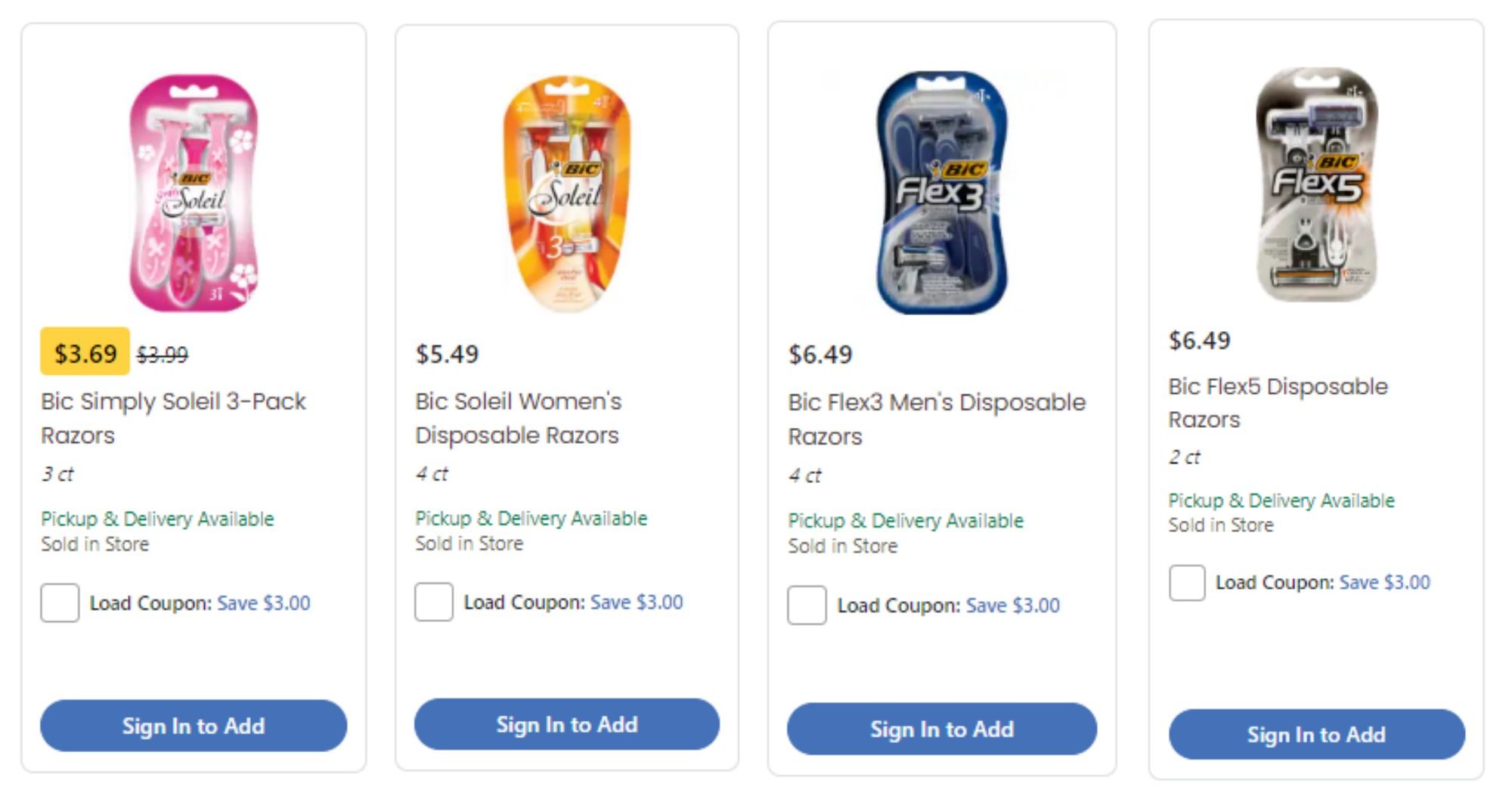Select the Load Coupon checkbox for Flex5
Screen dimensions: 1512x799
pos(1187,583)
